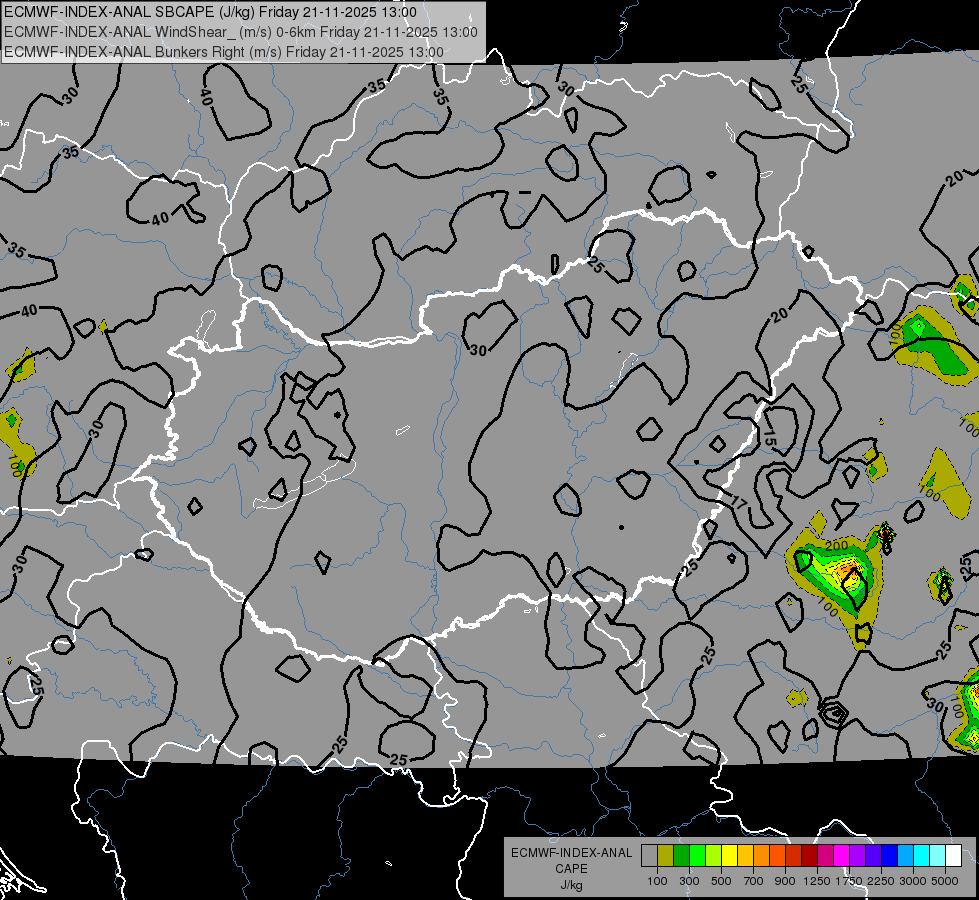Select the bright magenta legend swatch

click(842, 856)
